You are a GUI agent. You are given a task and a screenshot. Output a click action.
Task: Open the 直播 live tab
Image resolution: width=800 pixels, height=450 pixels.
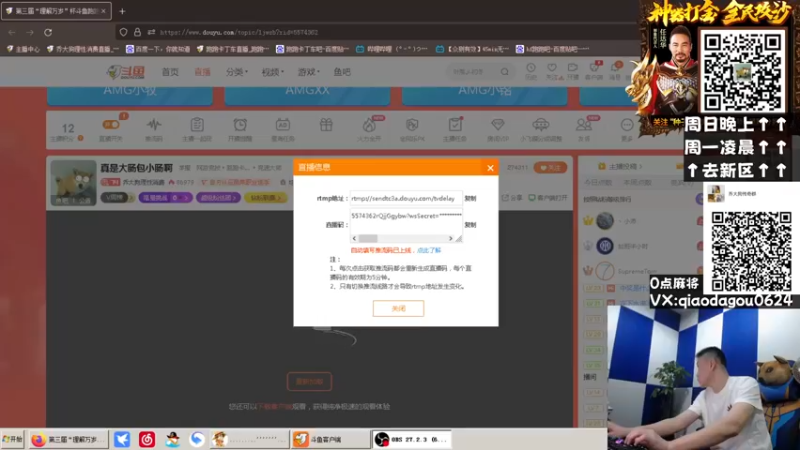pyautogui.click(x=202, y=72)
